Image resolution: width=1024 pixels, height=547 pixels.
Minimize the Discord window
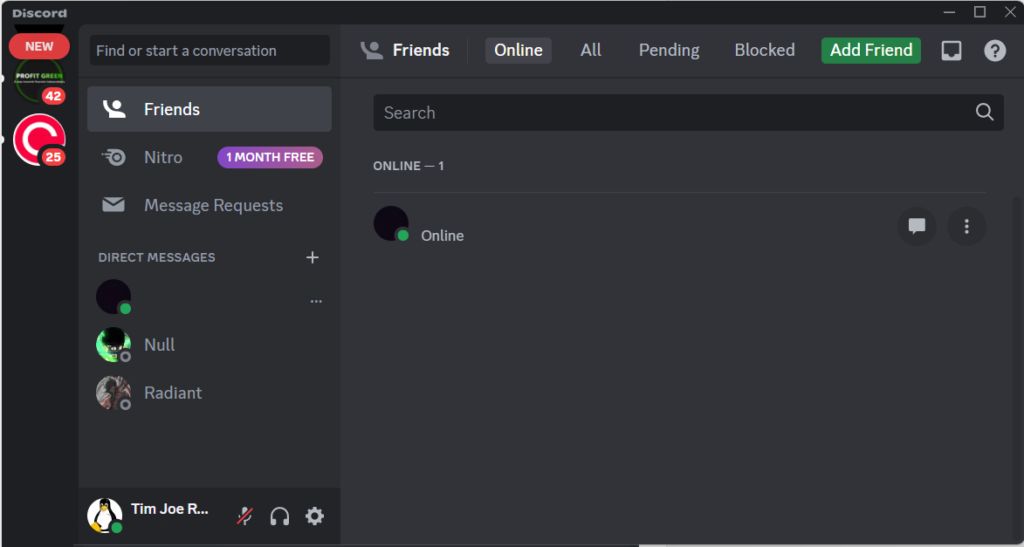[949, 12]
